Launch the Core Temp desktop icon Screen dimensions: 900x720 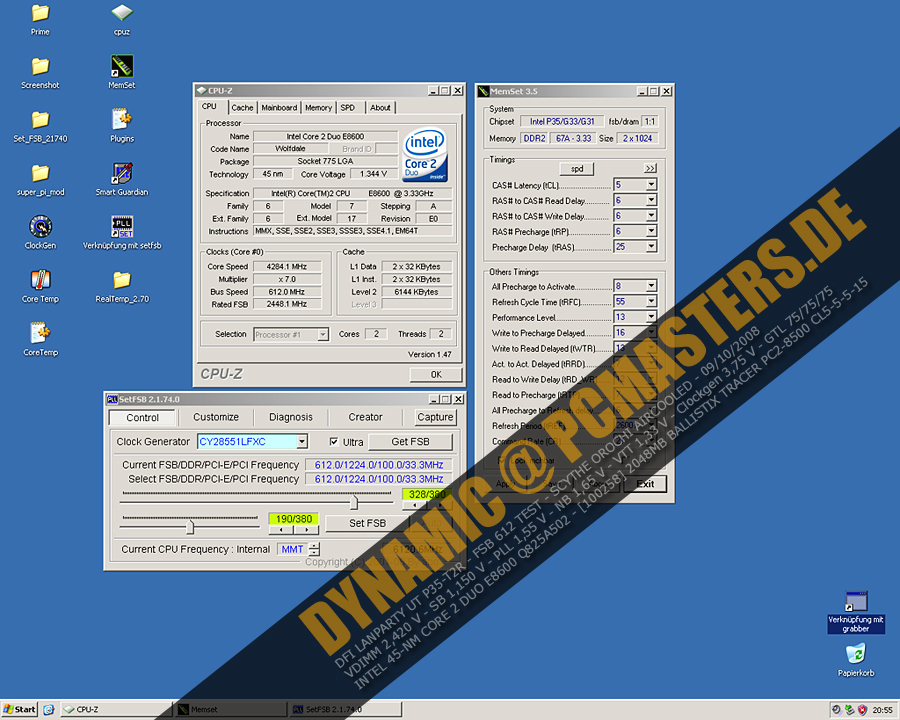click(x=40, y=287)
